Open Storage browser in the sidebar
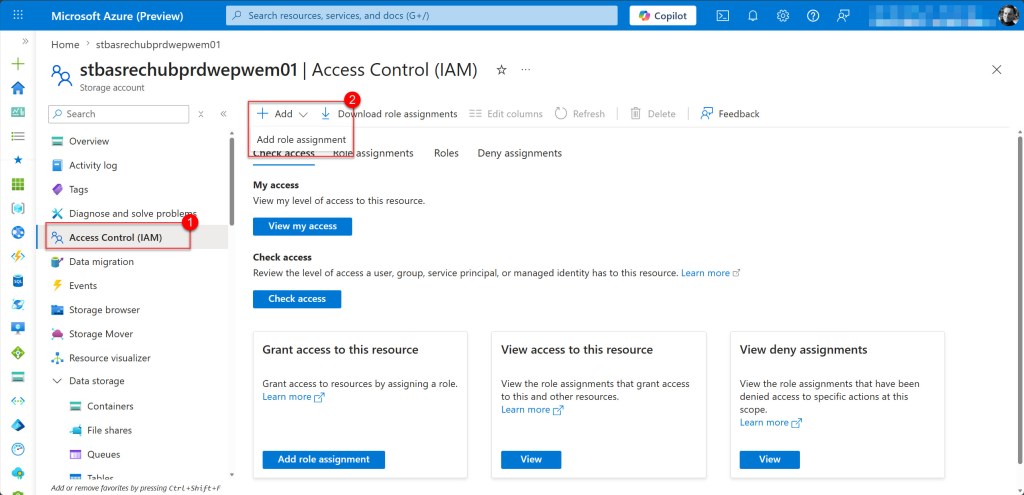 (104, 310)
